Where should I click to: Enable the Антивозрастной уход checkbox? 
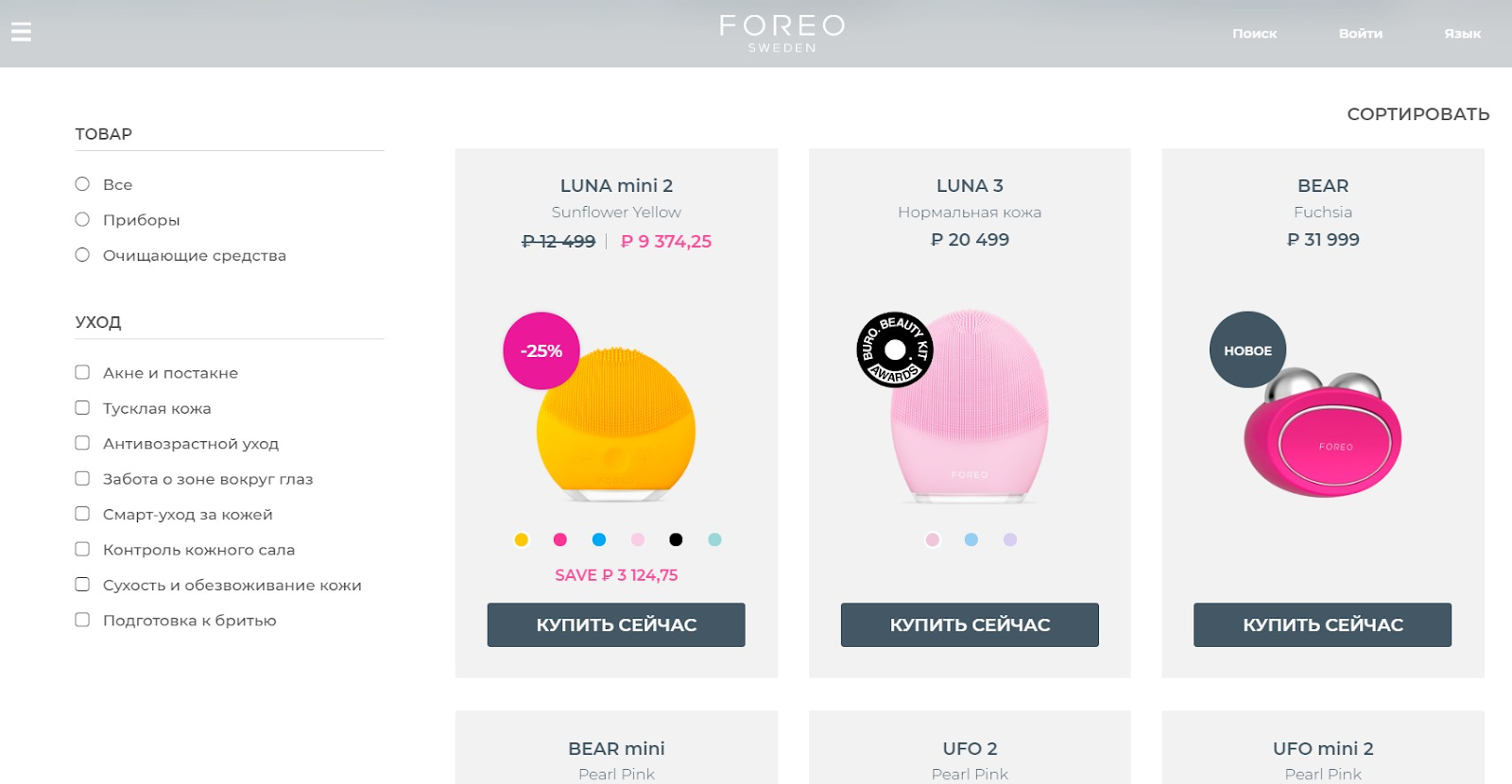82,443
